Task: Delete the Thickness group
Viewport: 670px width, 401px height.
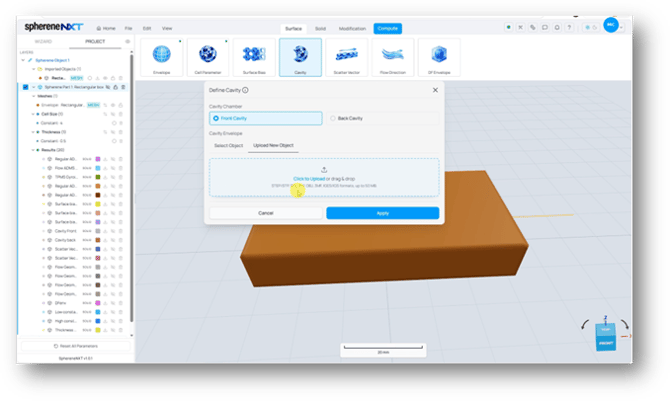Action: pos(121,132)
